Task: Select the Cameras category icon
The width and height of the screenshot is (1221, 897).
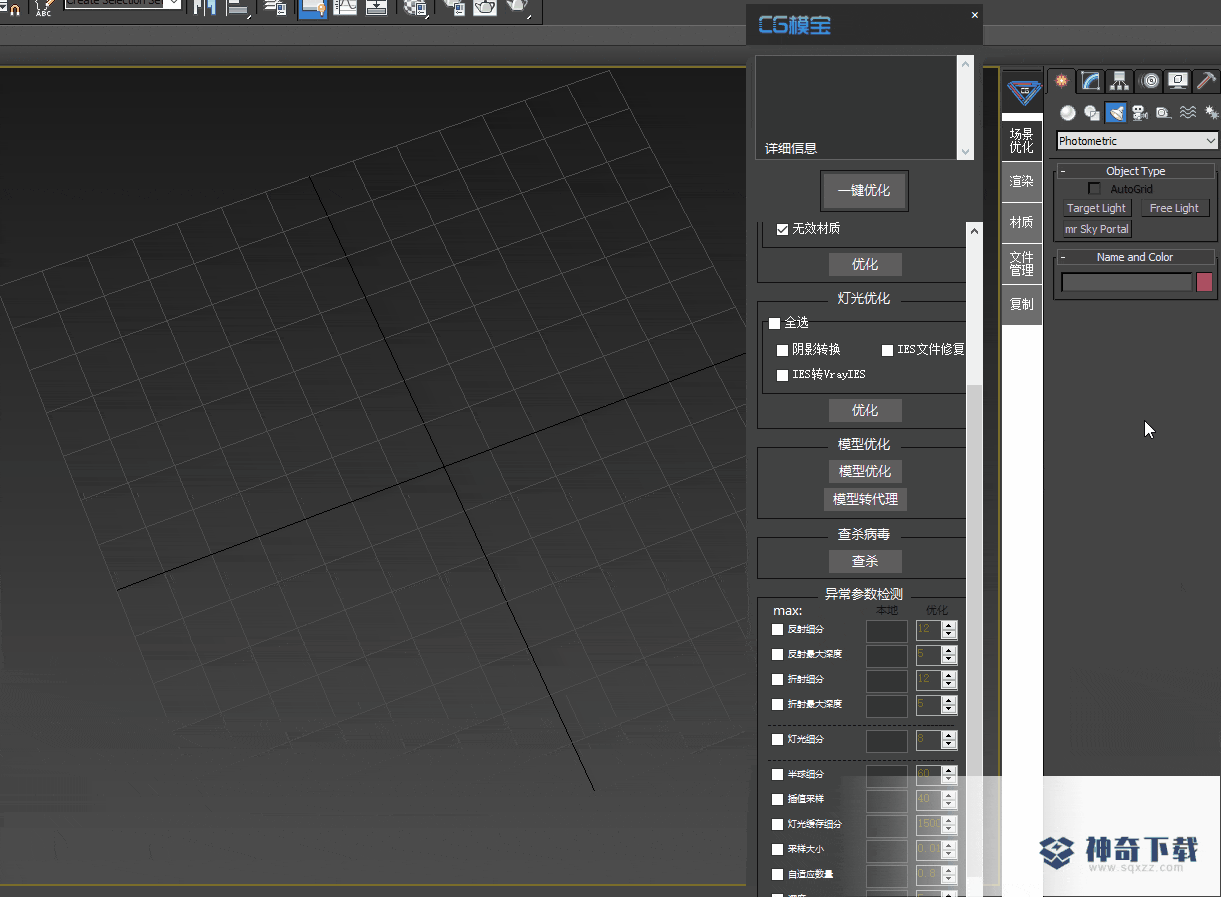Action: click(x=1140, y=113)
